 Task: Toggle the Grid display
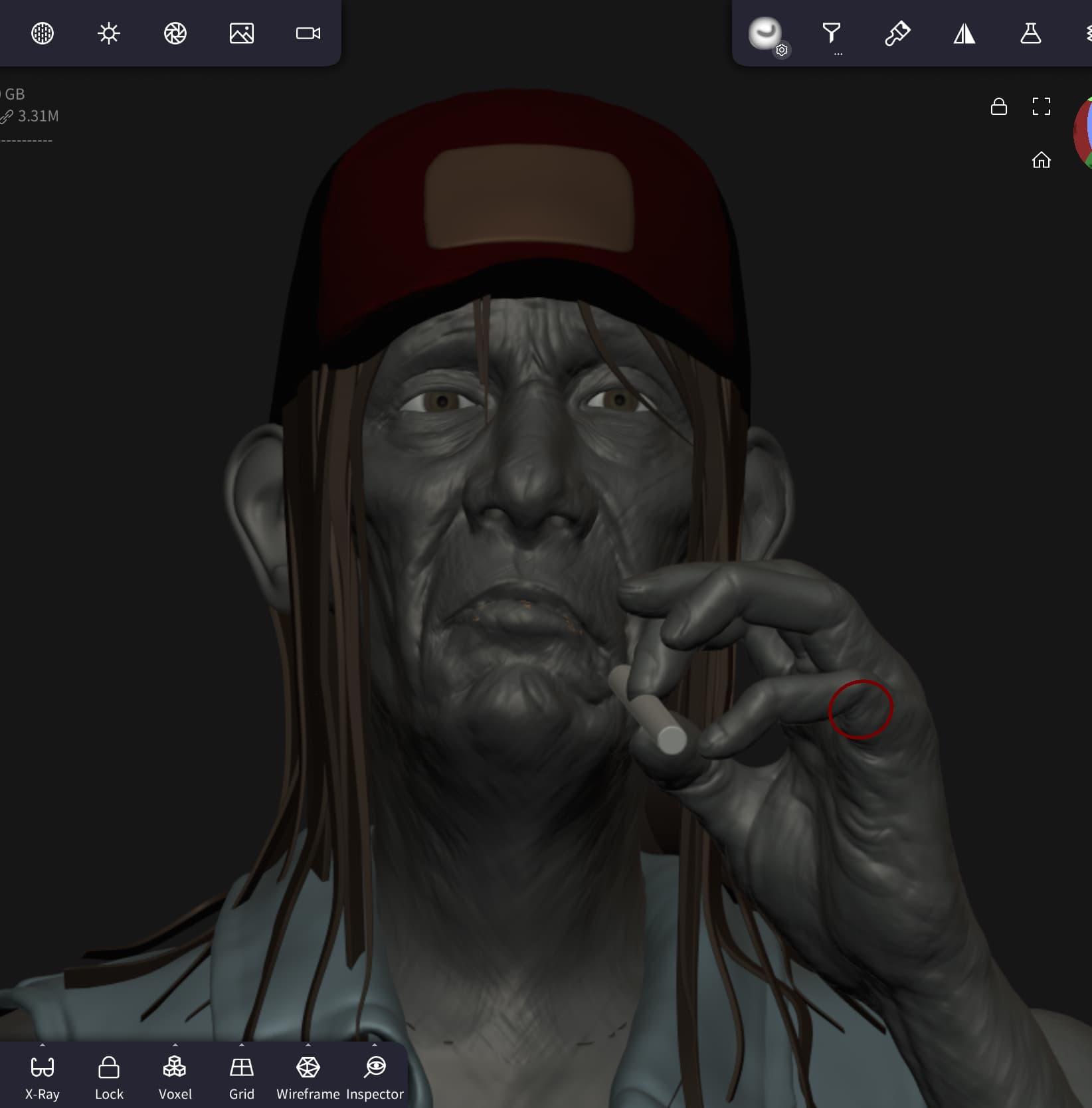coord(242,1077)
